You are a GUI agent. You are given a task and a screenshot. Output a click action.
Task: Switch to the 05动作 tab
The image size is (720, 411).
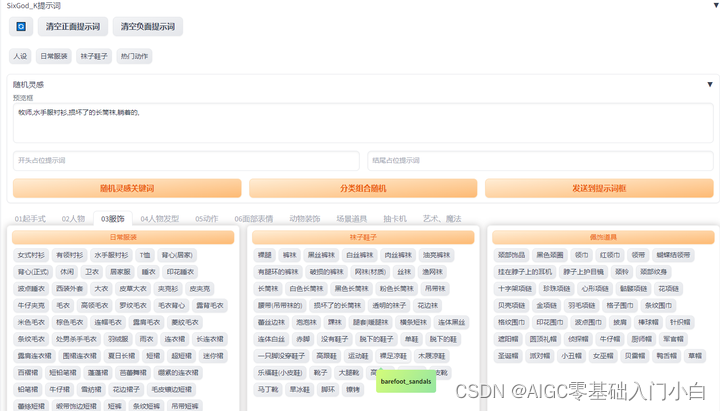207,219
